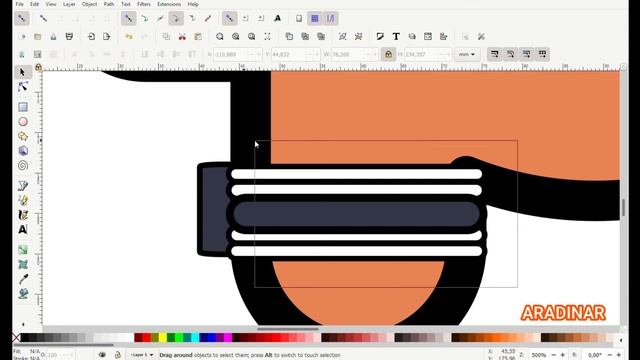Click the Print document icon
The image size is (640, 360).
click(x=69, y=37)
